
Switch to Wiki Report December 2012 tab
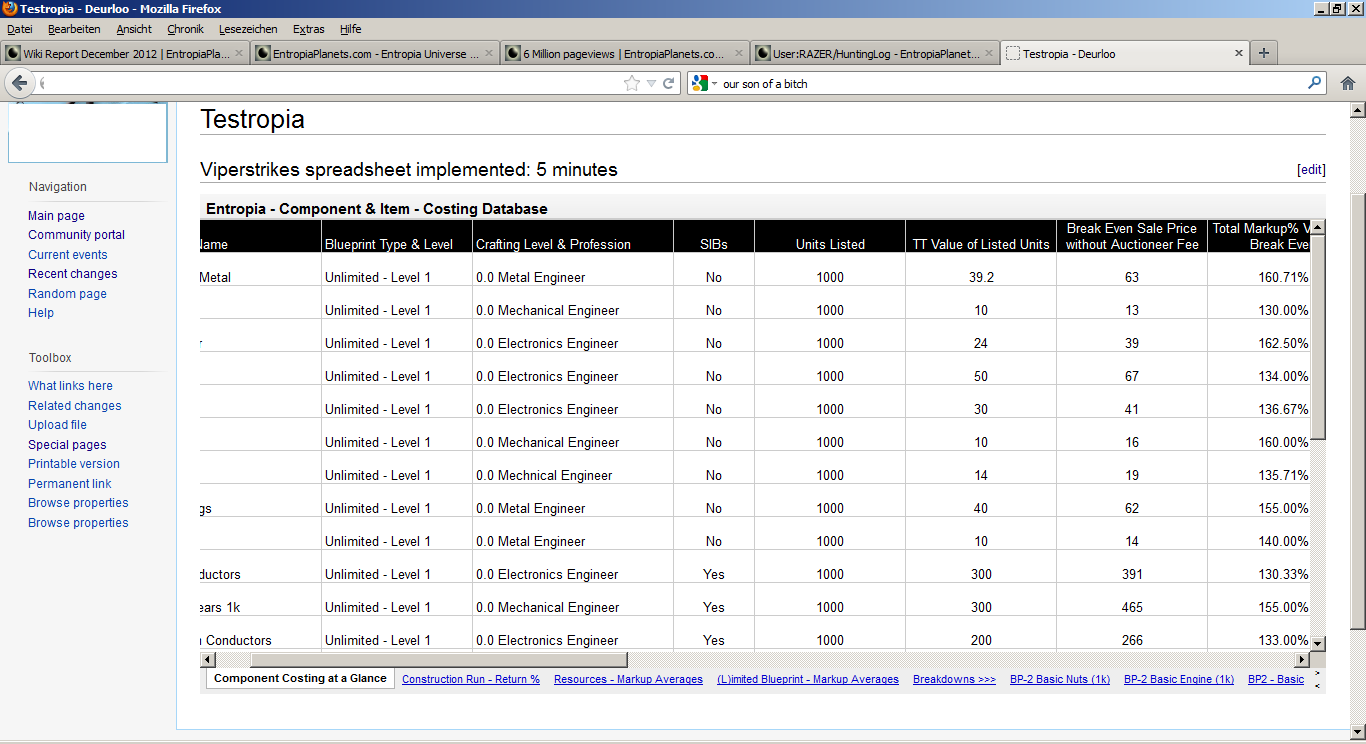125,54
